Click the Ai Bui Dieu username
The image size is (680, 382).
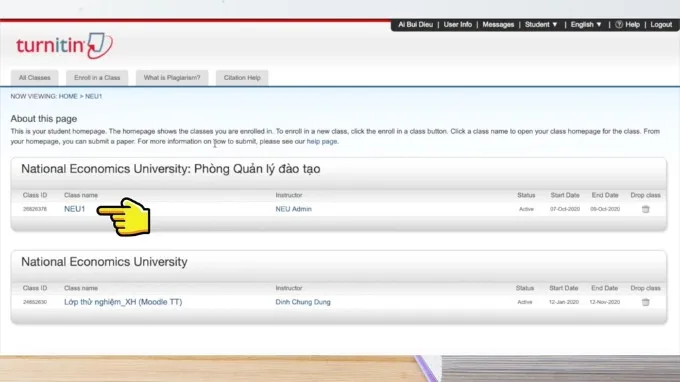pos(415,25)
